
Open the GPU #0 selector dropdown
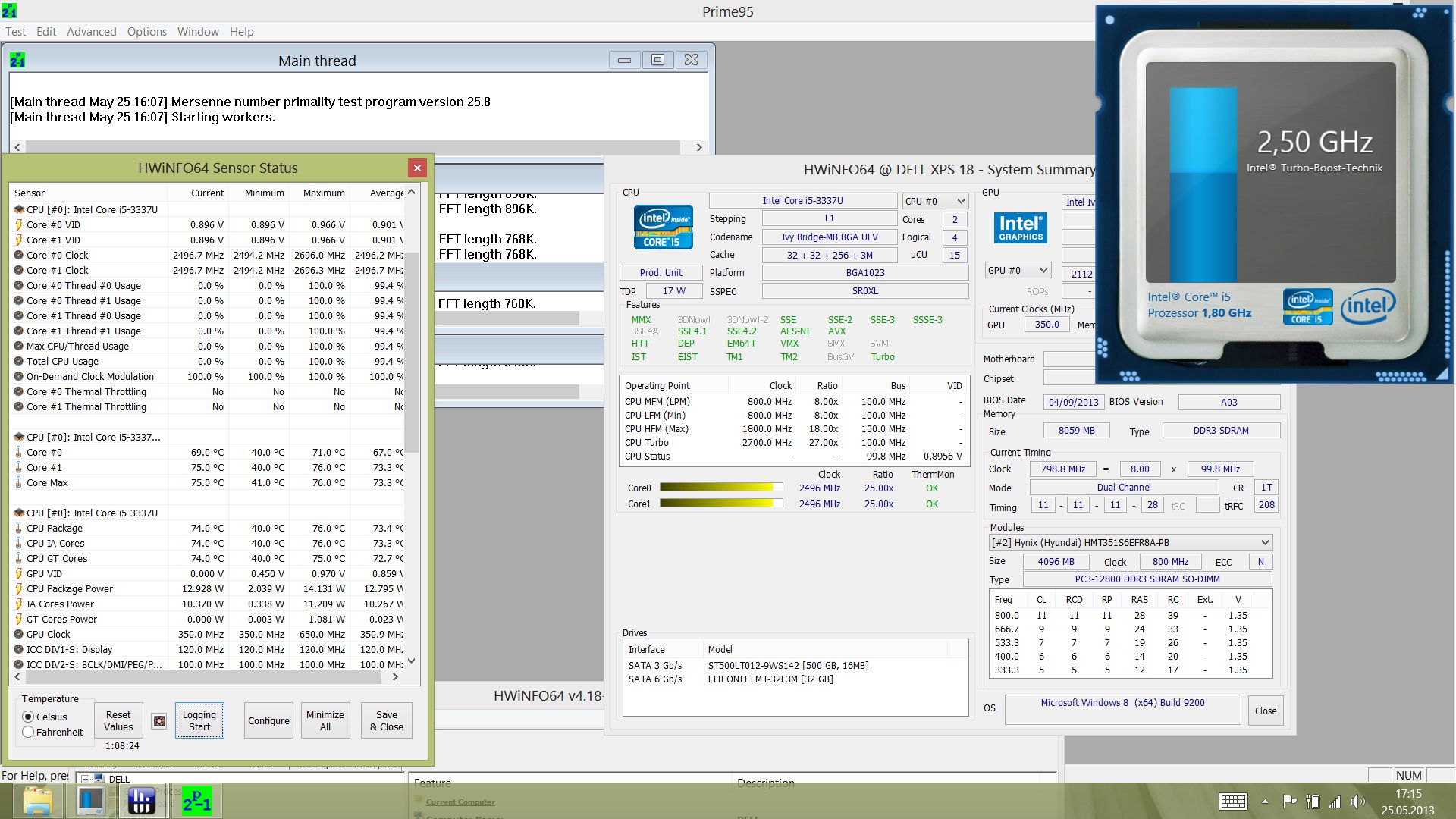pos(1018,270)
